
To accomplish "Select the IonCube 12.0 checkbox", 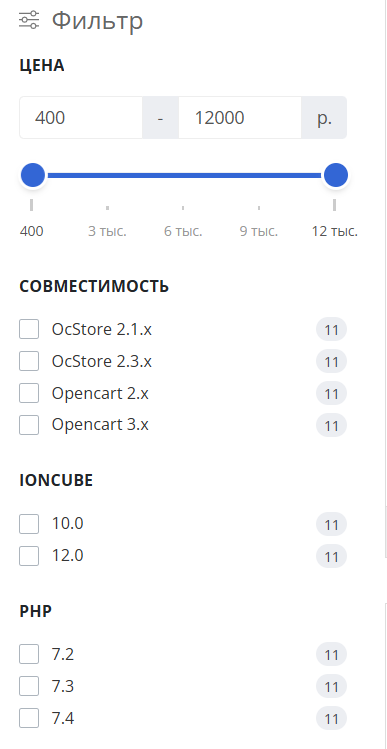I will click(29, 556).
